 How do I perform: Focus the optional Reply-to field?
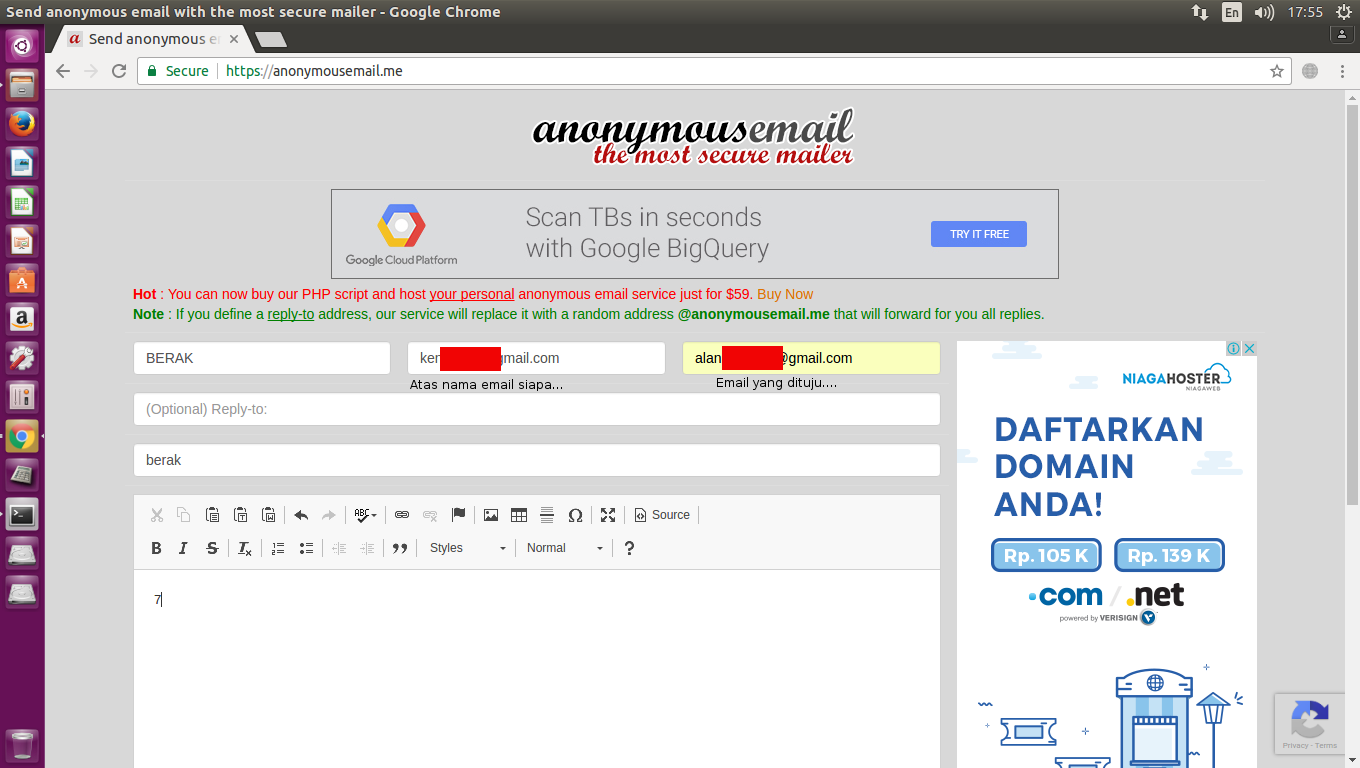click(x=537, y=409)
